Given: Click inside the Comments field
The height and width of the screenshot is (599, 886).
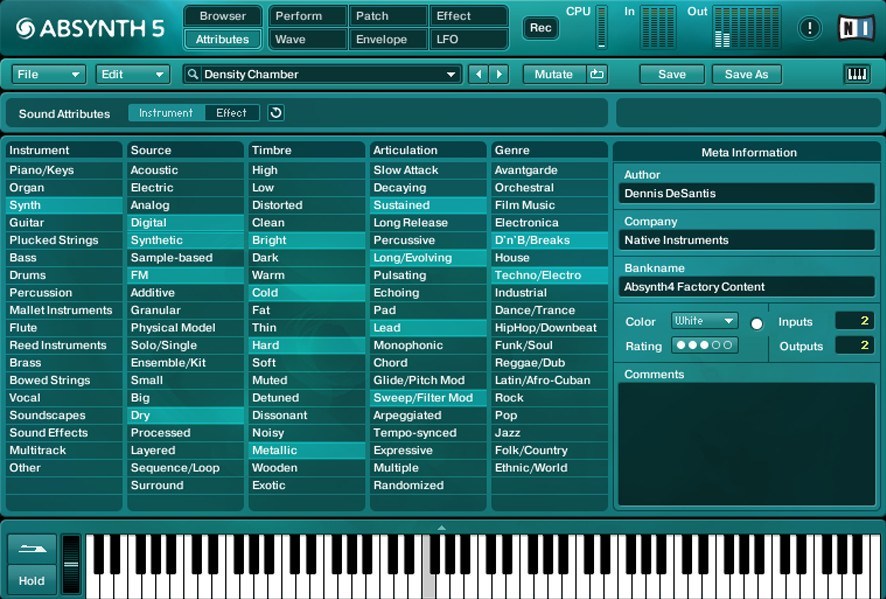Looking at the screenshot, I should click(x=746, y=440).
